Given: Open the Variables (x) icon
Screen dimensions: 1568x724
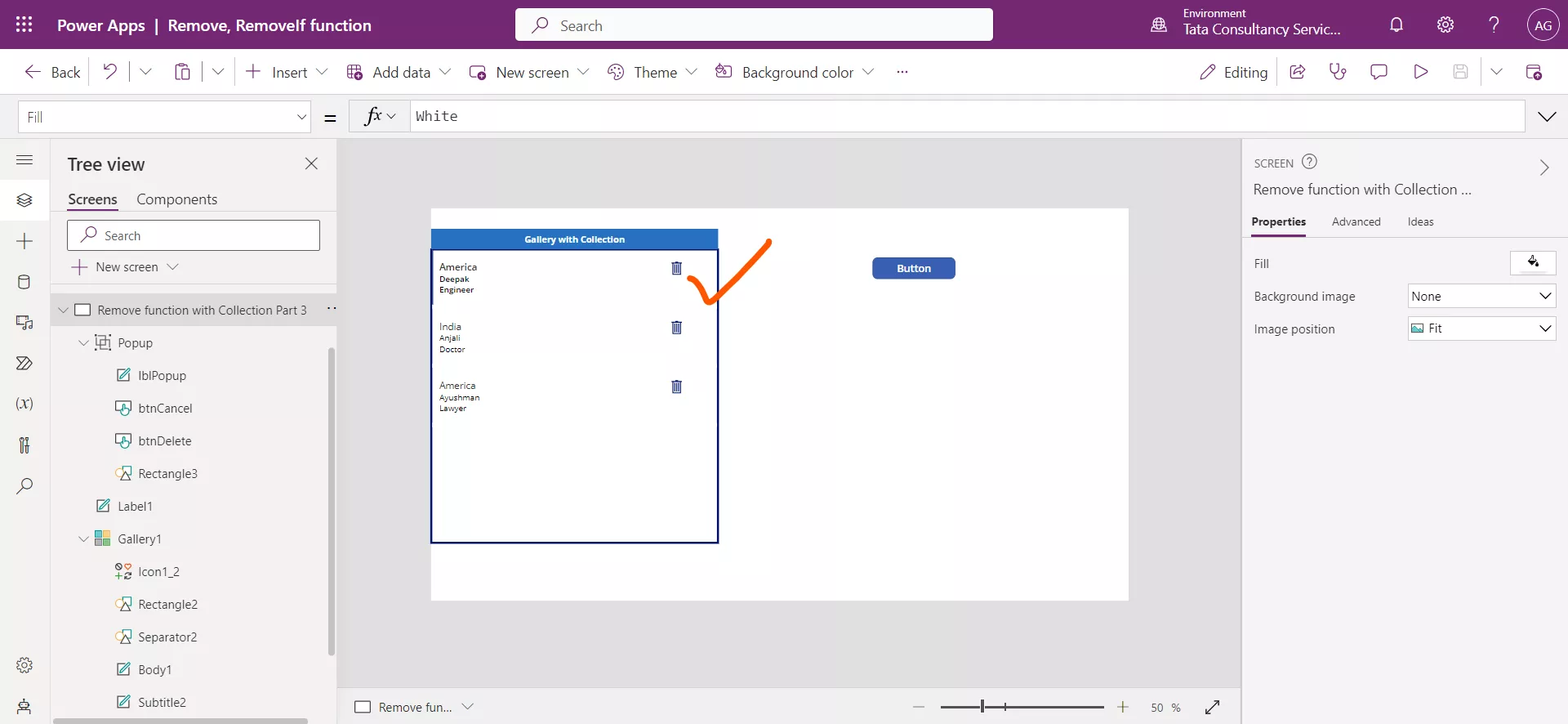Looking at the screenshot, I should click(24, 404).
